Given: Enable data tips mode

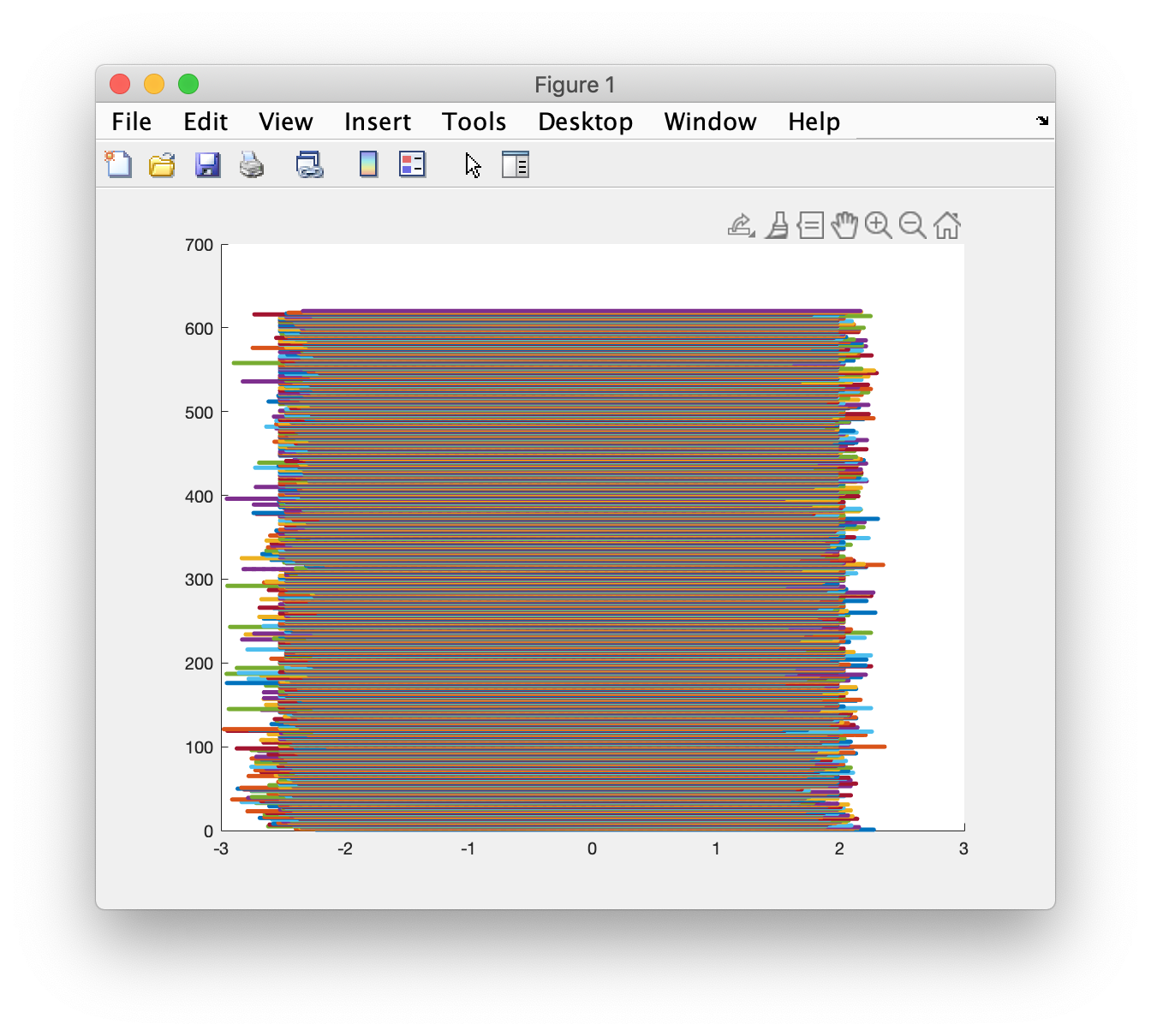Looking at the screenshot, I should [x=808, y=225].
